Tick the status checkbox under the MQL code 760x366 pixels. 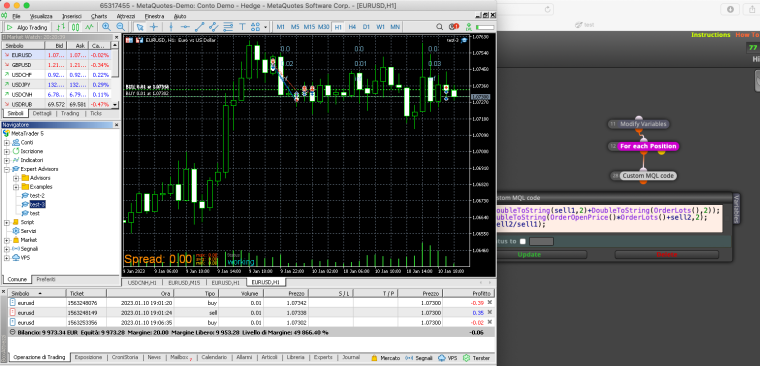[x=522, y=241]
